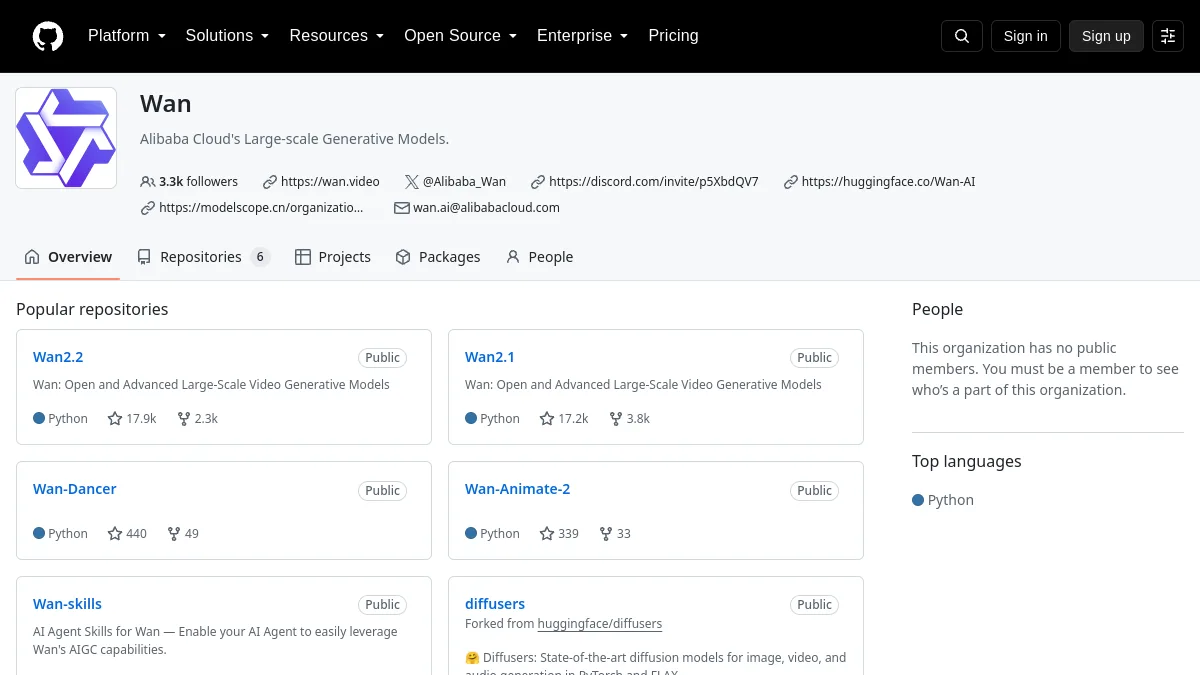This screenshot has width=1200, height=675.
Task: Click 2.3k forks on Wan2.2
Action: [x=197, y=419]
